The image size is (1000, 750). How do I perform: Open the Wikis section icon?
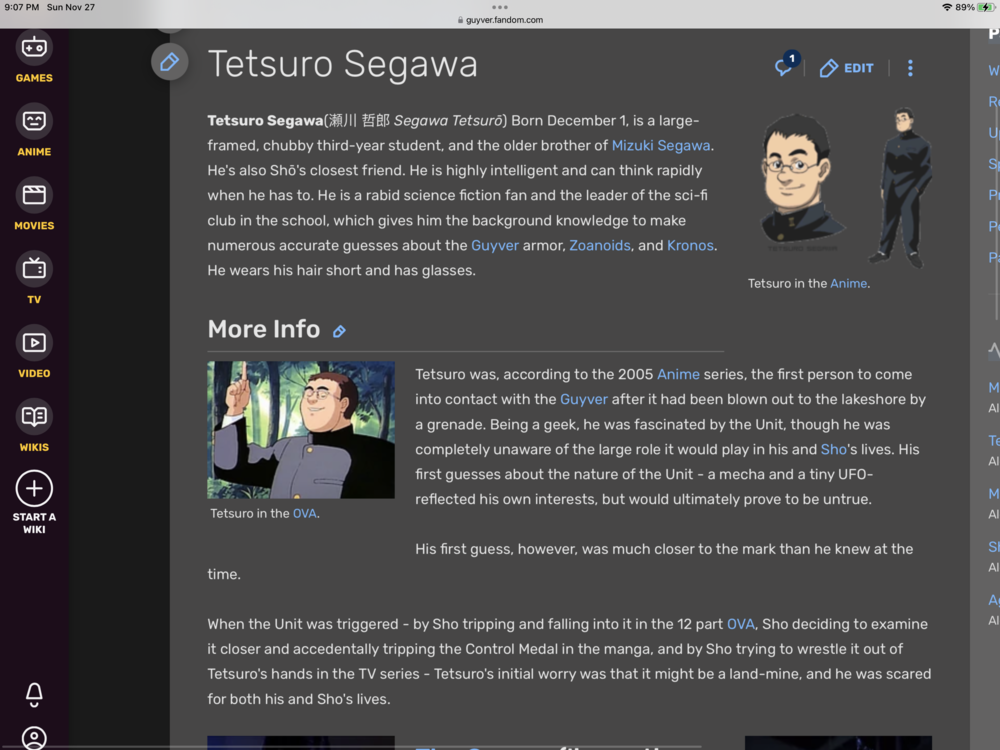34,417
